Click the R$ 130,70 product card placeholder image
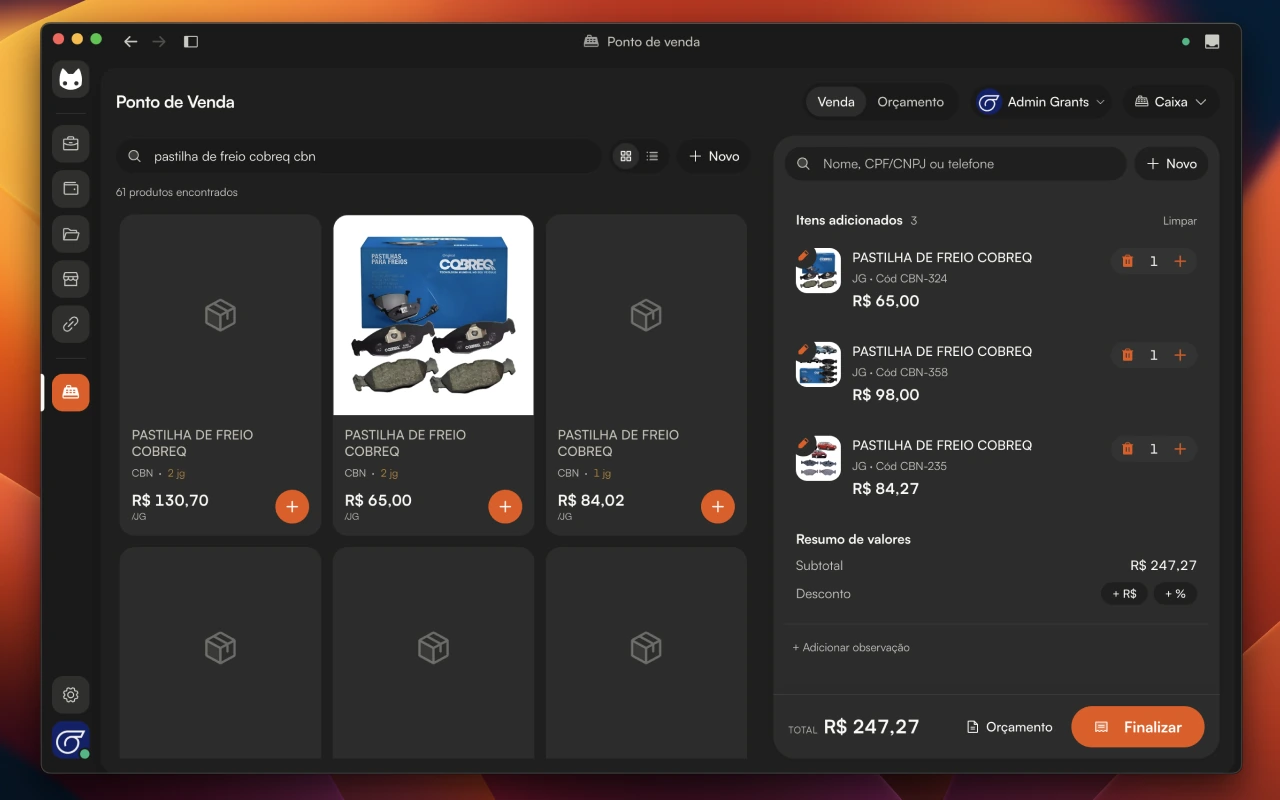 pyautogui.click(x=220, y=315)
